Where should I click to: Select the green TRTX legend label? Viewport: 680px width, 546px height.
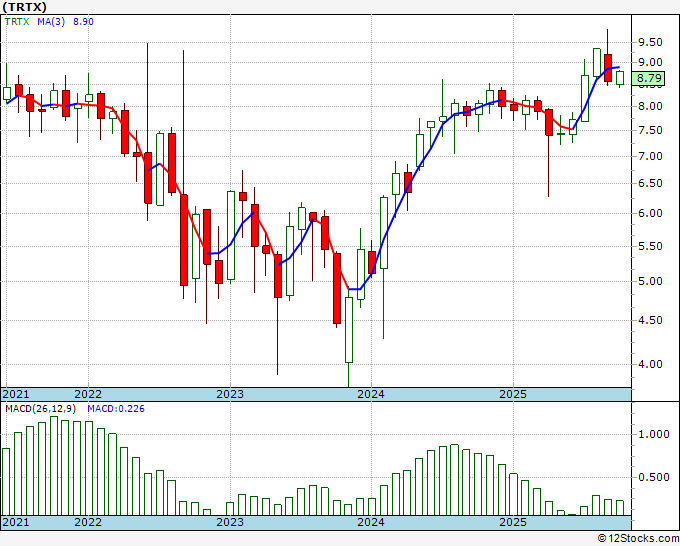[x=17, y=22]
